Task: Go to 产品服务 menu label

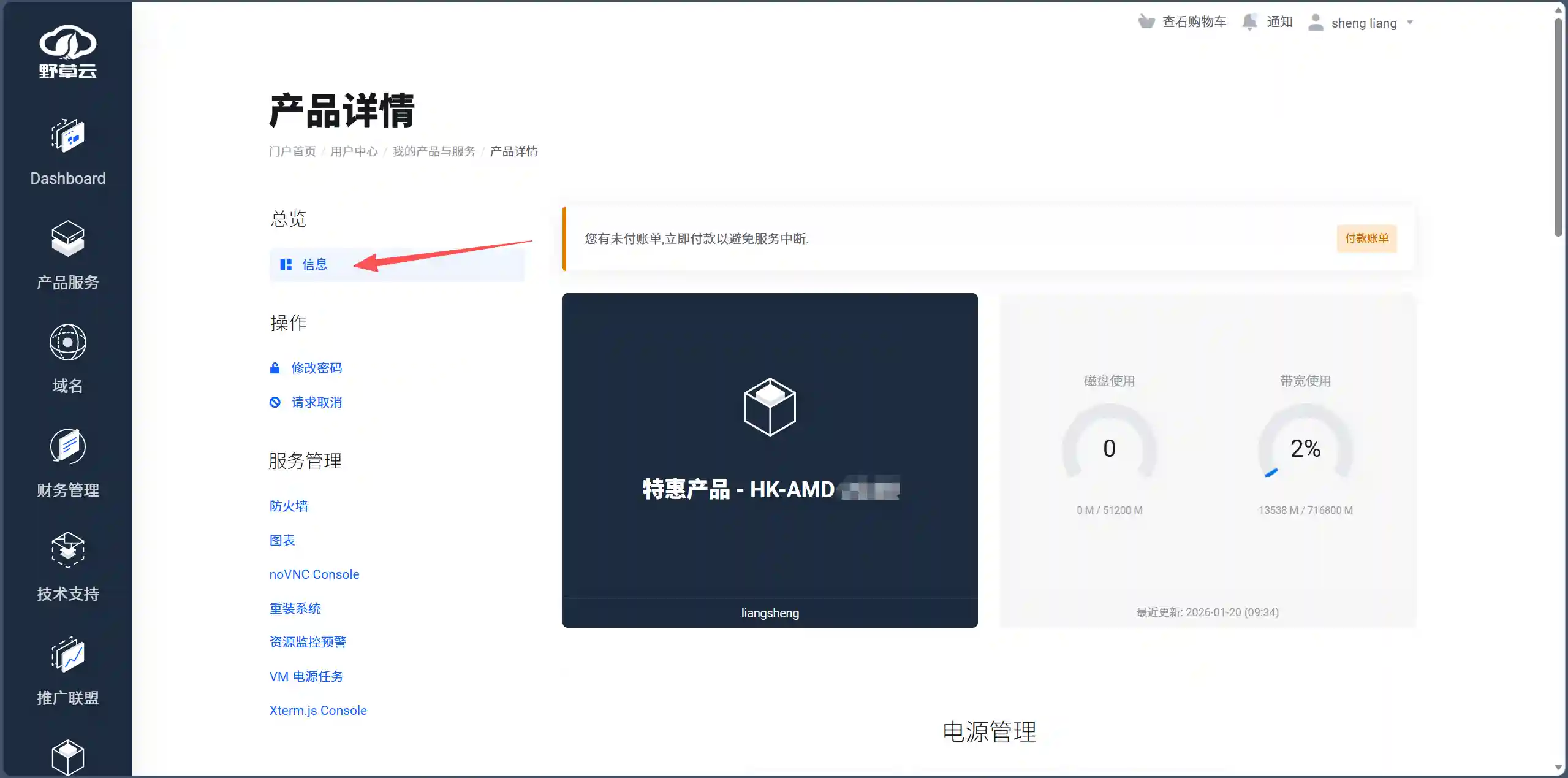Action: pyautogui.click(x=68, y=283)
